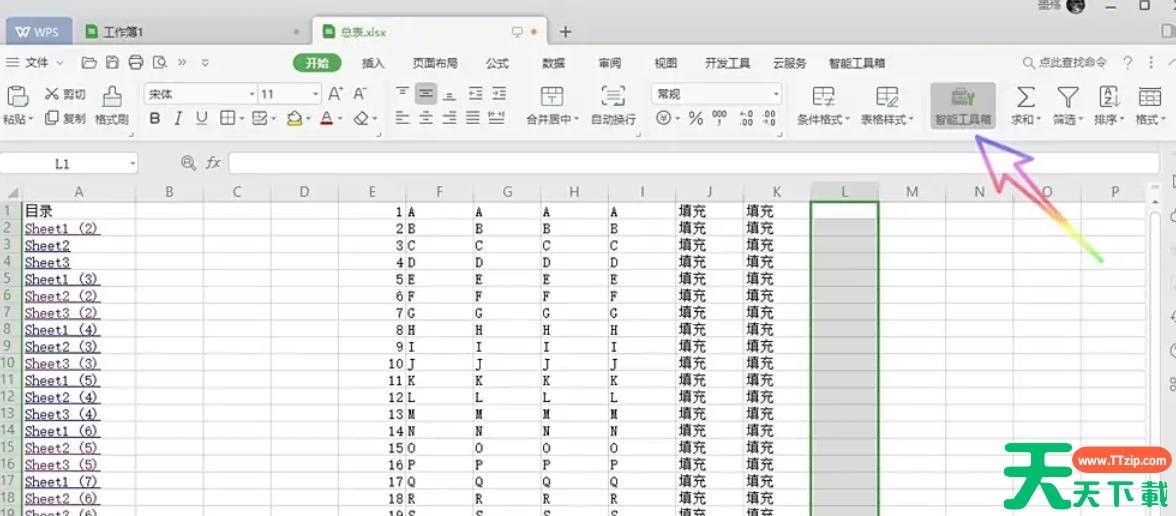
Task: Open the 宋体 font name dropdown
Action: [252, 94]
